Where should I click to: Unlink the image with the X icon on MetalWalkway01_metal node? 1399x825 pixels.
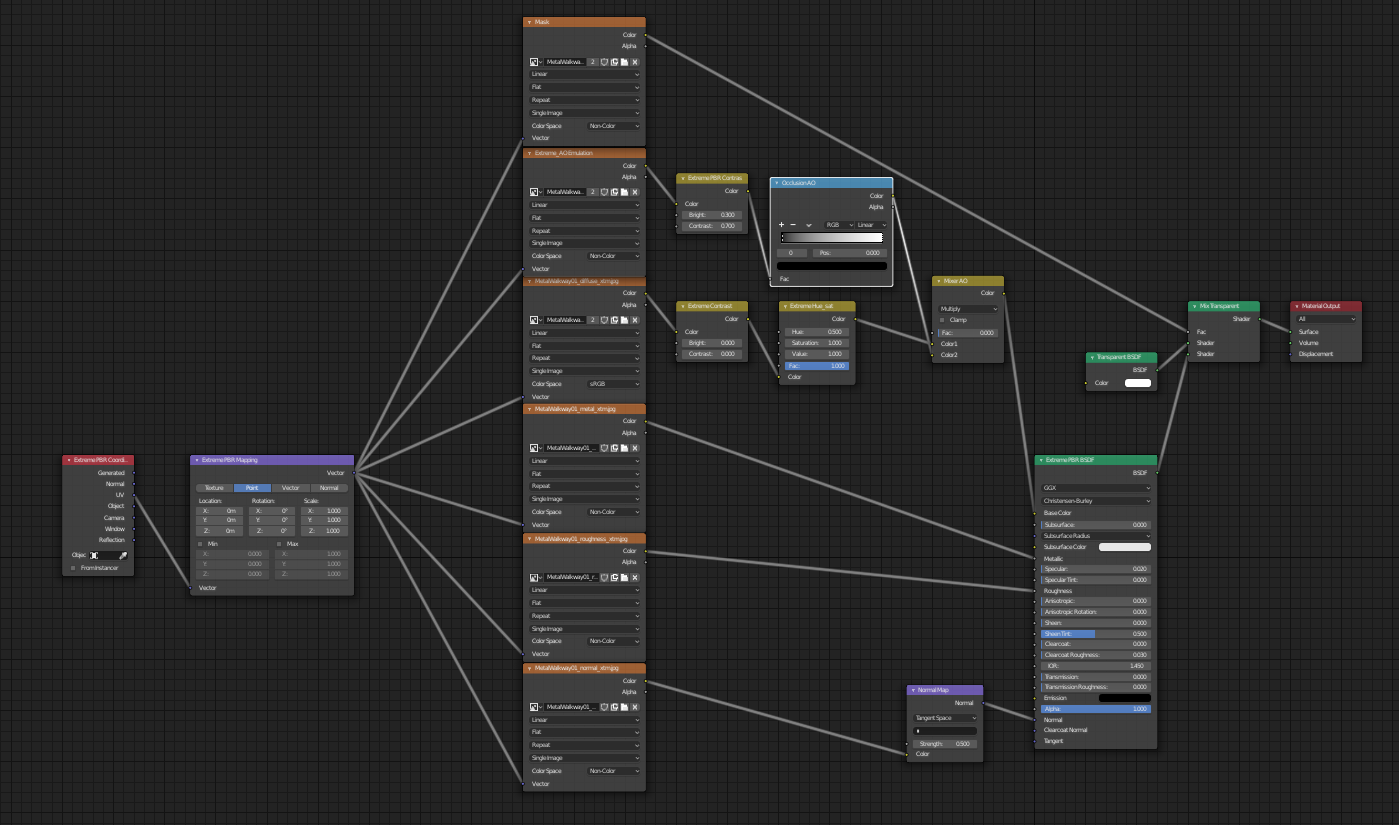point(635,447)
